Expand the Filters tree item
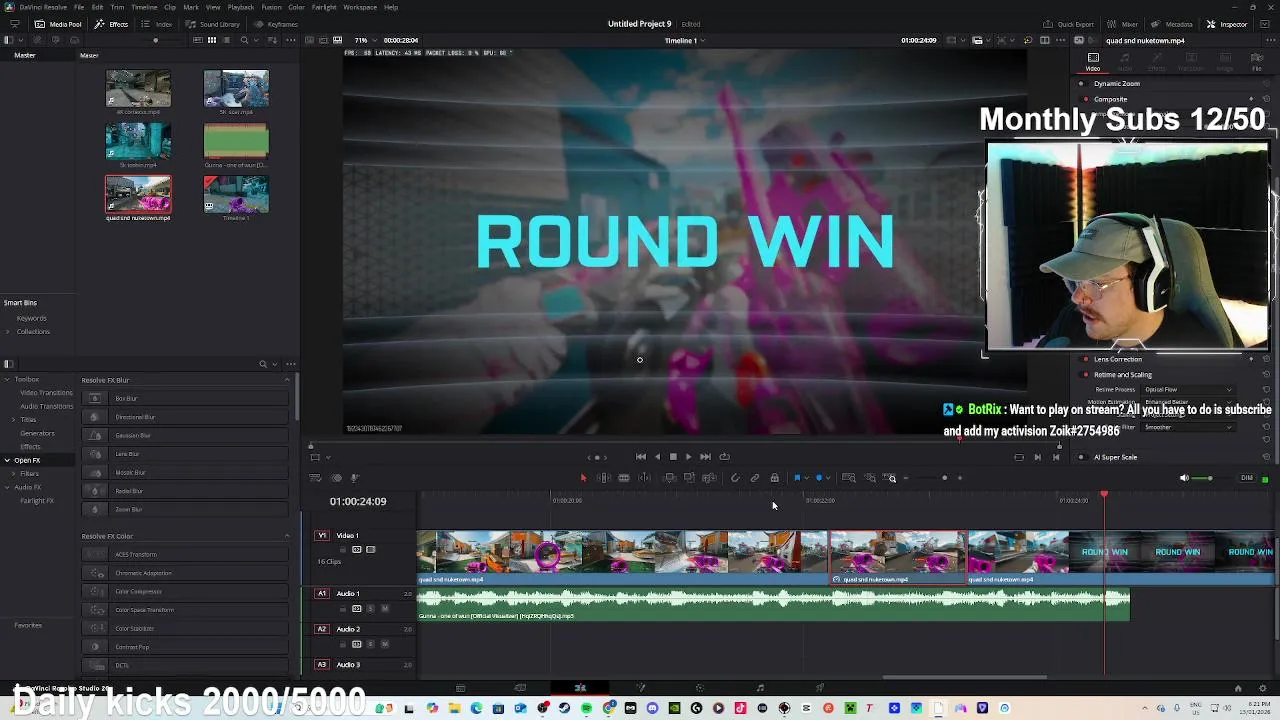 [x=14, y=474]
